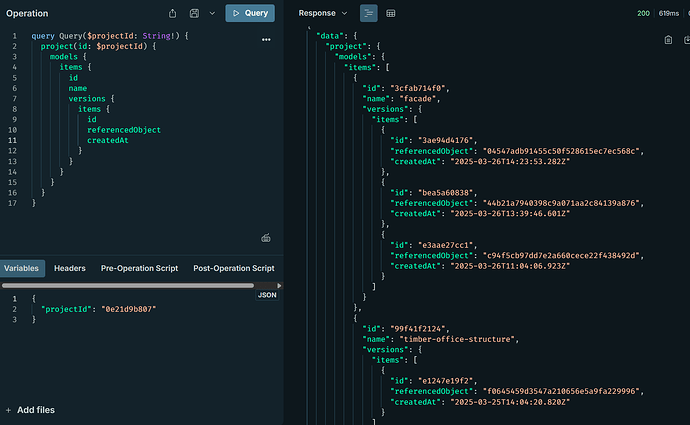Image resolution: width=690 pixels, height=425 pixels.
Task: Copy the response with the clipboard icon
Action: (668, 40)
